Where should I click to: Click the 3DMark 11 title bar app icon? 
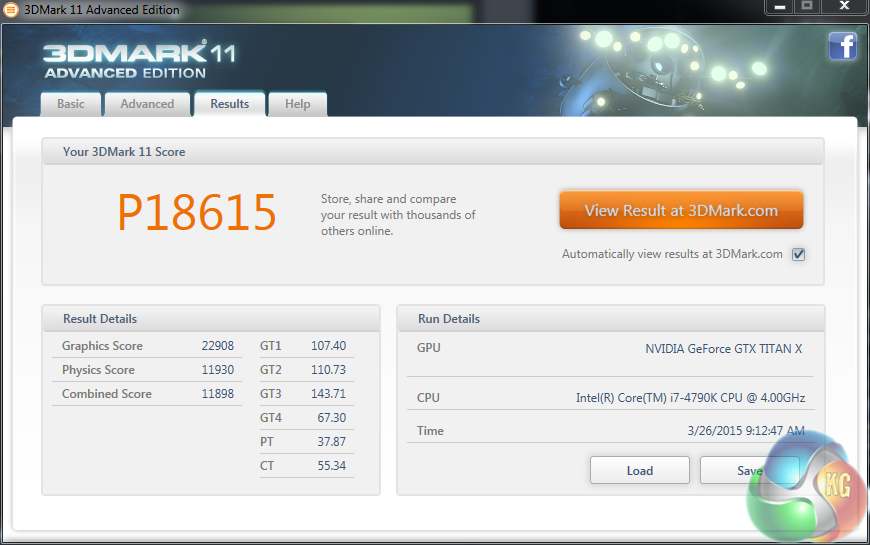[x=11, y=9]
